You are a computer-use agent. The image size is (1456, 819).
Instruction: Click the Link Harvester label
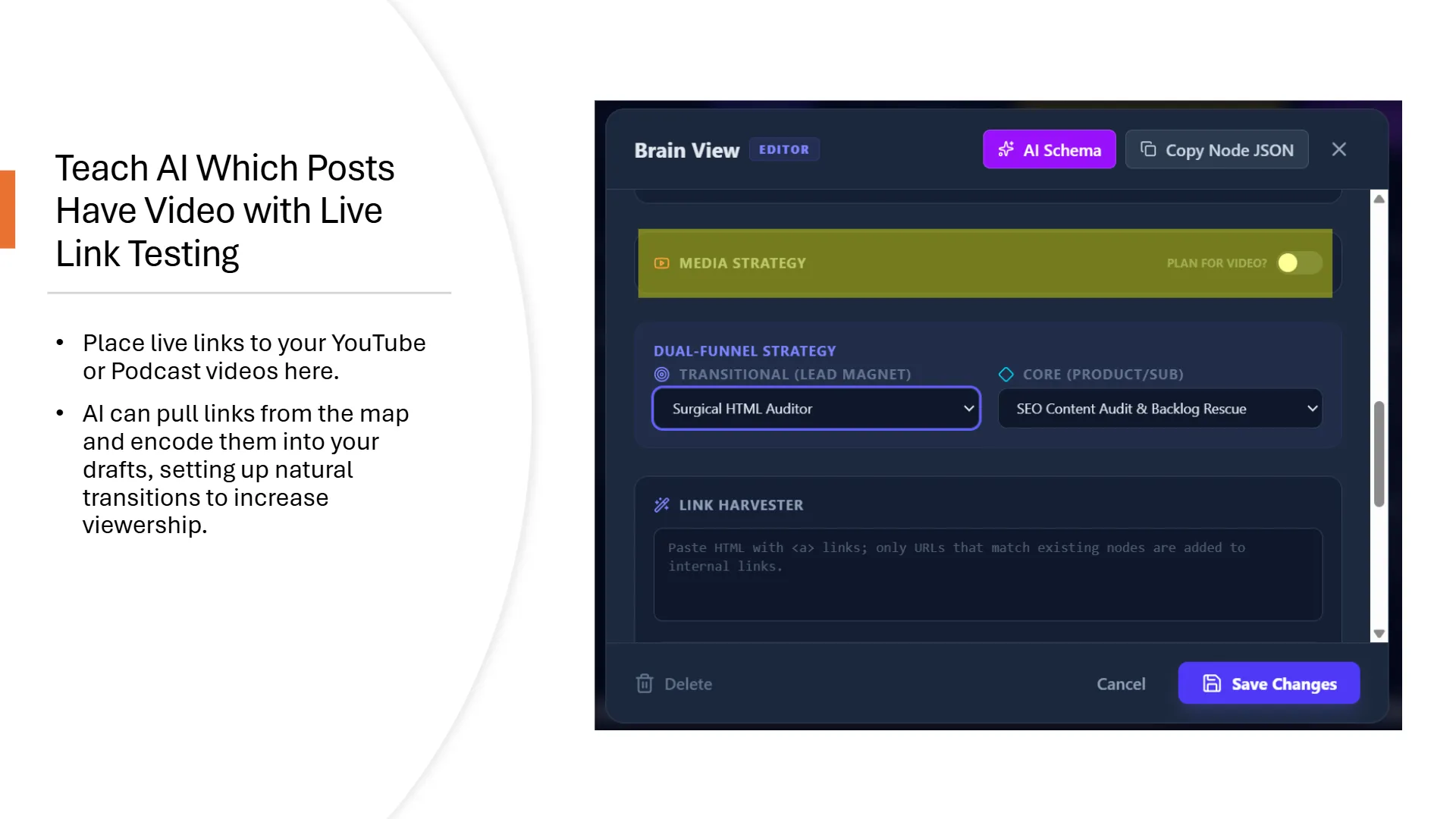(x=741, y=505)
